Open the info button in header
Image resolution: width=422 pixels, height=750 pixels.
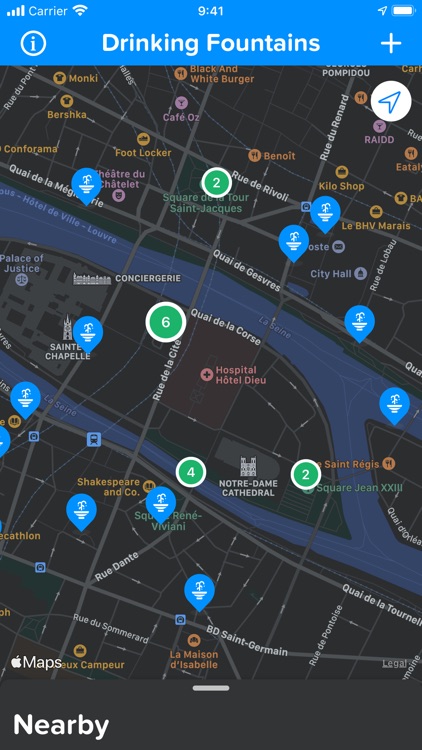pos(33,44)
